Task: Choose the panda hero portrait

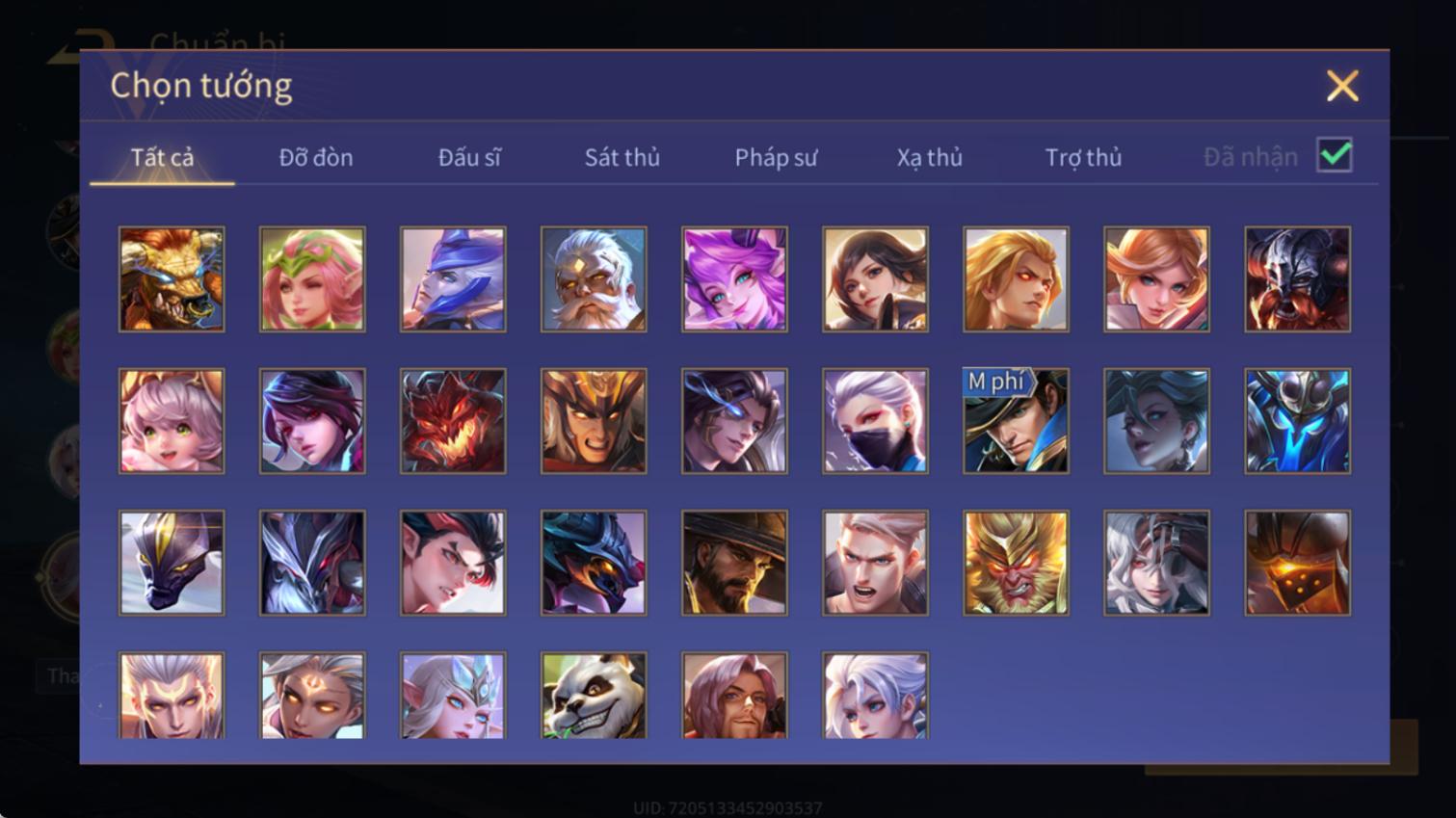Action: click(594, 696)
